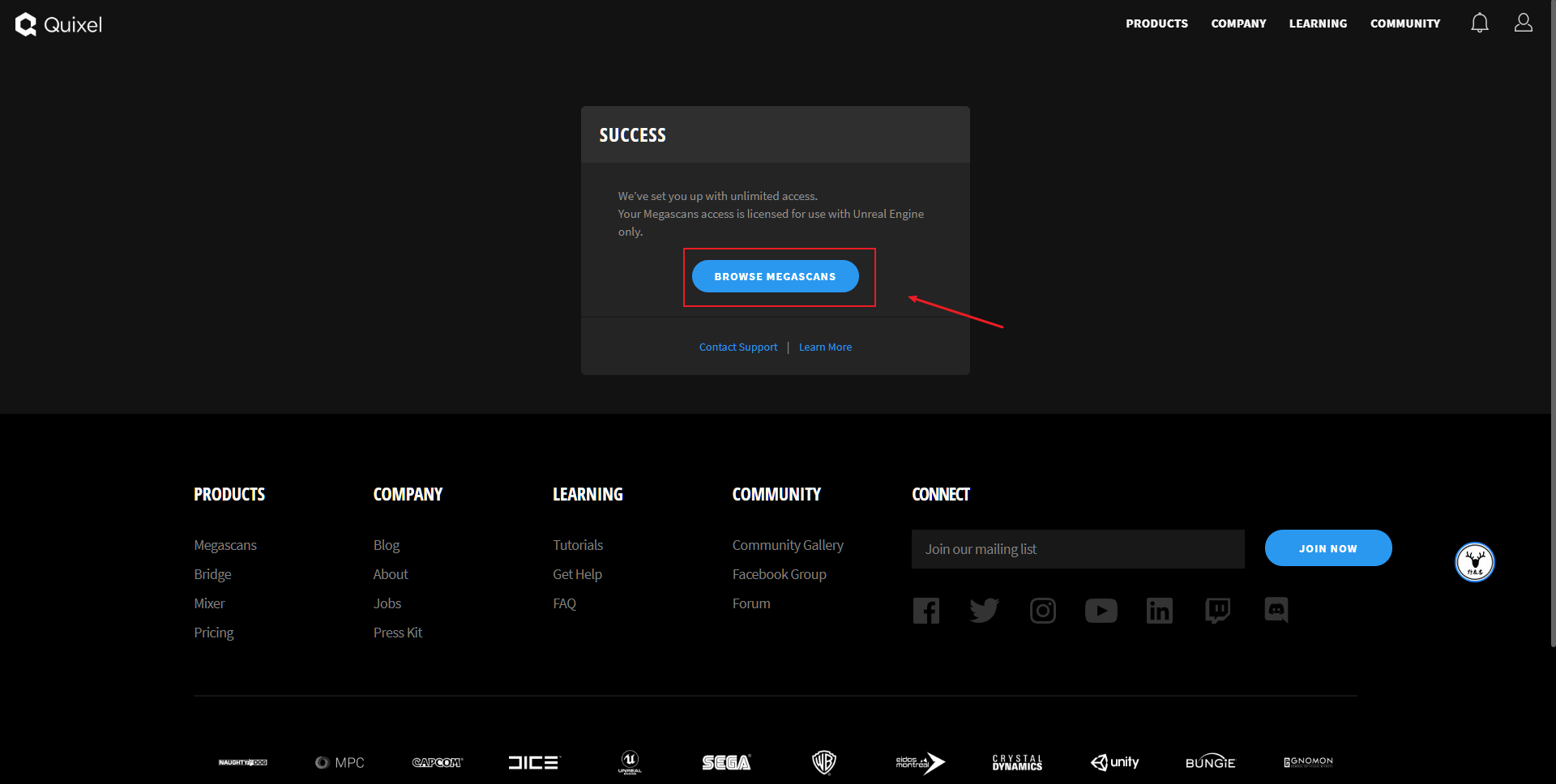Open Quixel's YouTube icon
Viewport: 1556px width, 784px height.
click(1101, 611)
